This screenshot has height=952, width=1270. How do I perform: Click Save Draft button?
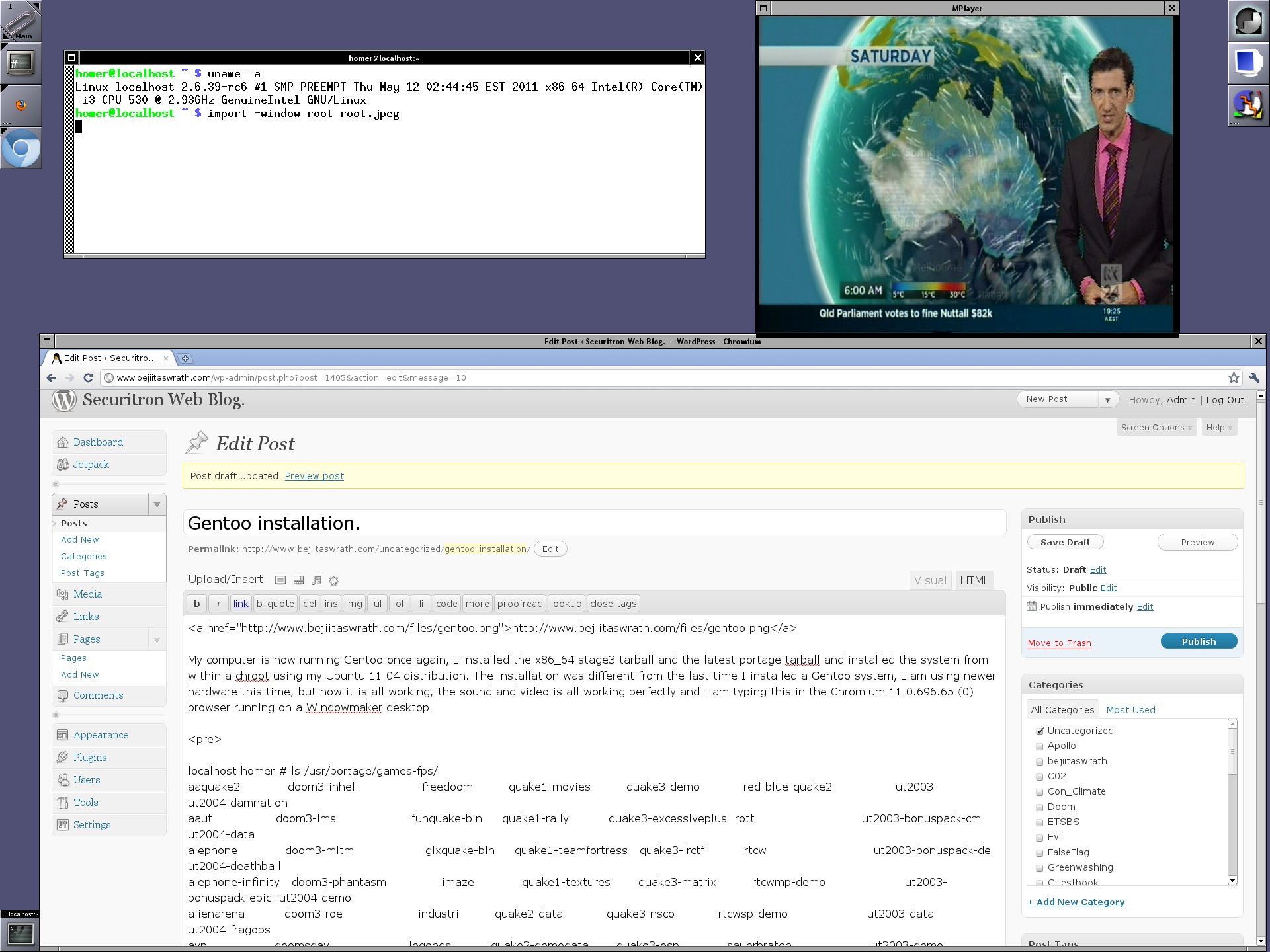(x=1065, y=542)
